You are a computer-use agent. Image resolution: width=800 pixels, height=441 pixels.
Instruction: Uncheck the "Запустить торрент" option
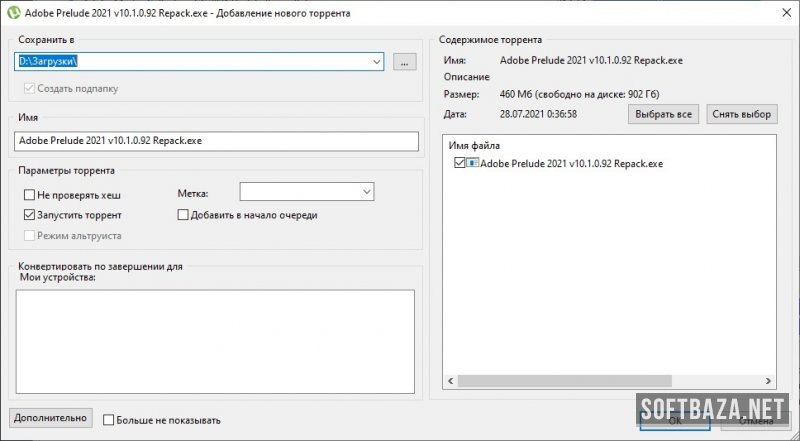(29, 215)
